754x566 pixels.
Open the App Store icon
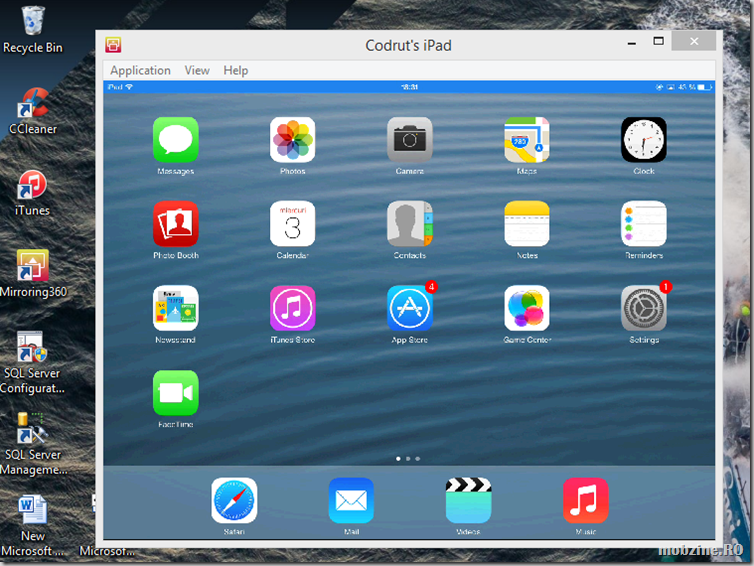pyautogui.click(x=410, y=308)
